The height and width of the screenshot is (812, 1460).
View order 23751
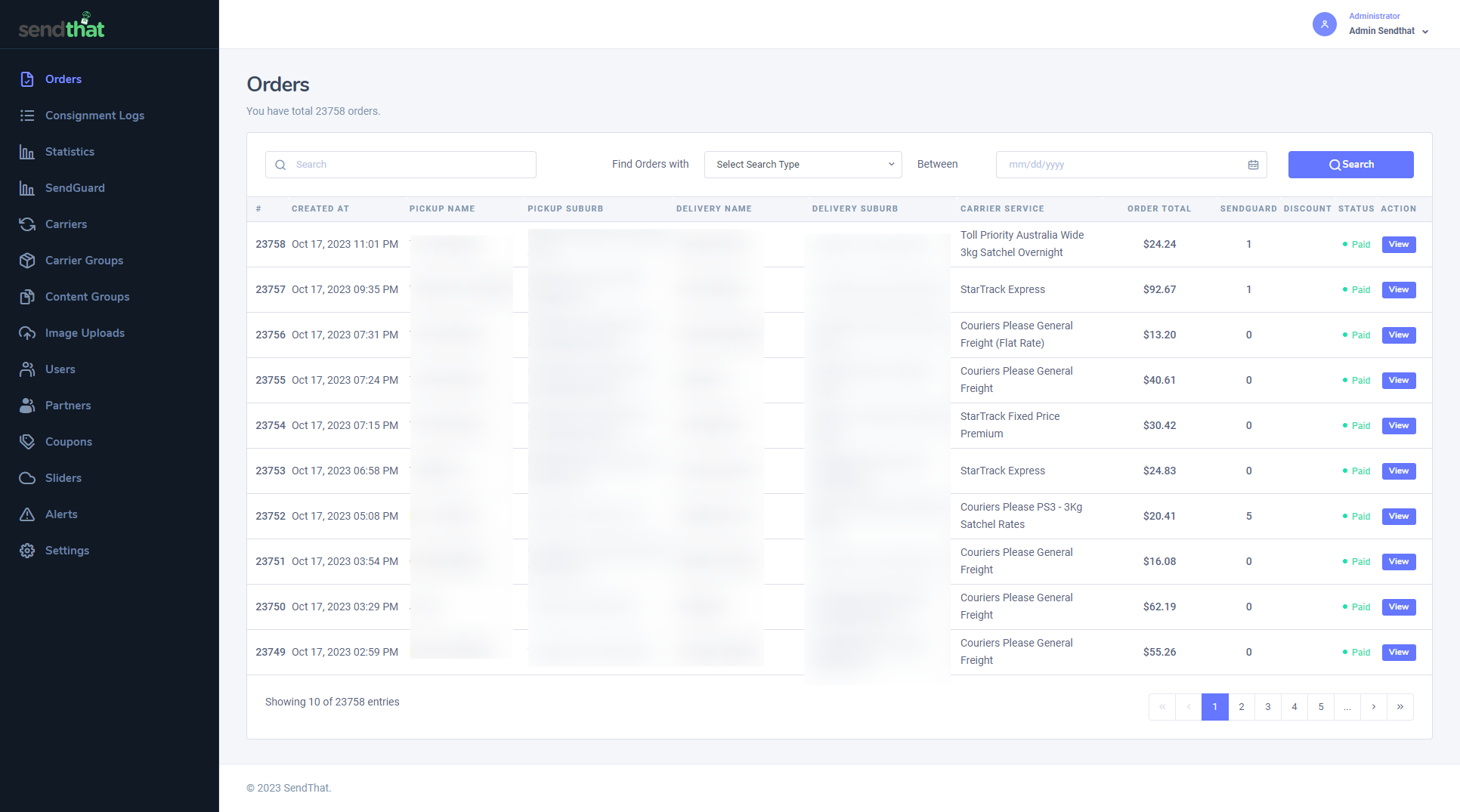point(1398,562)
